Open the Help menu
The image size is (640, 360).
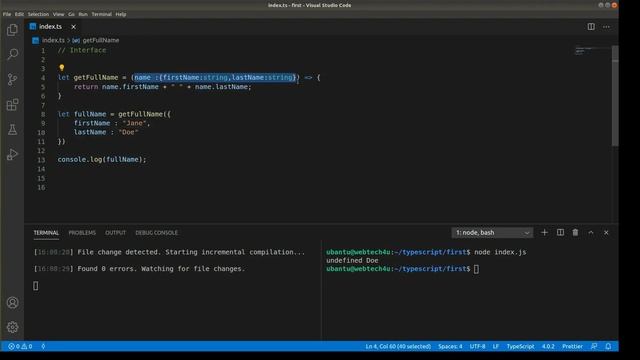(121, 14)
